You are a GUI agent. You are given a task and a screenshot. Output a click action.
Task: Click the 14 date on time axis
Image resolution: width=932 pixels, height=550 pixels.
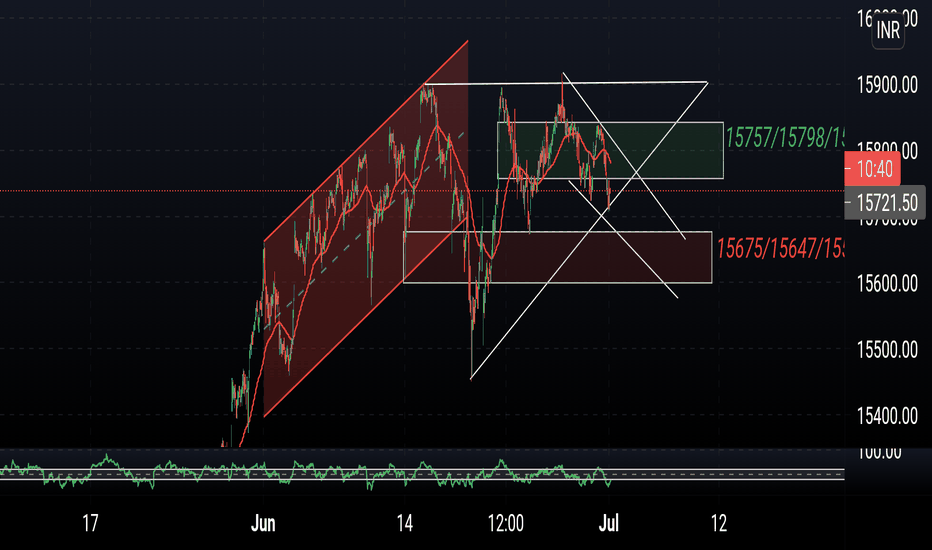[x=404, y=523]
